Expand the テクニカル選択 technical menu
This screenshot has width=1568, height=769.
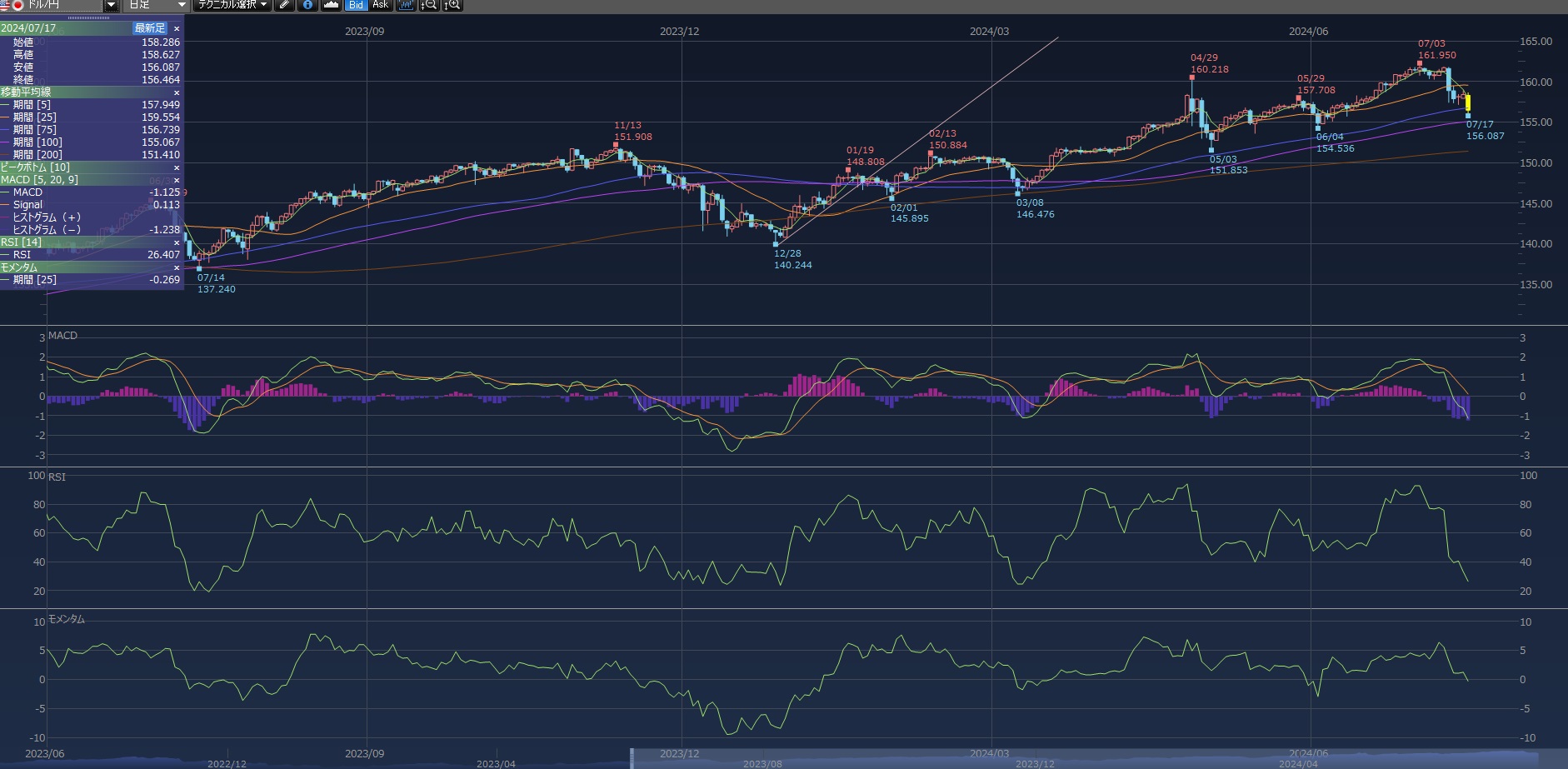point(232,5)
